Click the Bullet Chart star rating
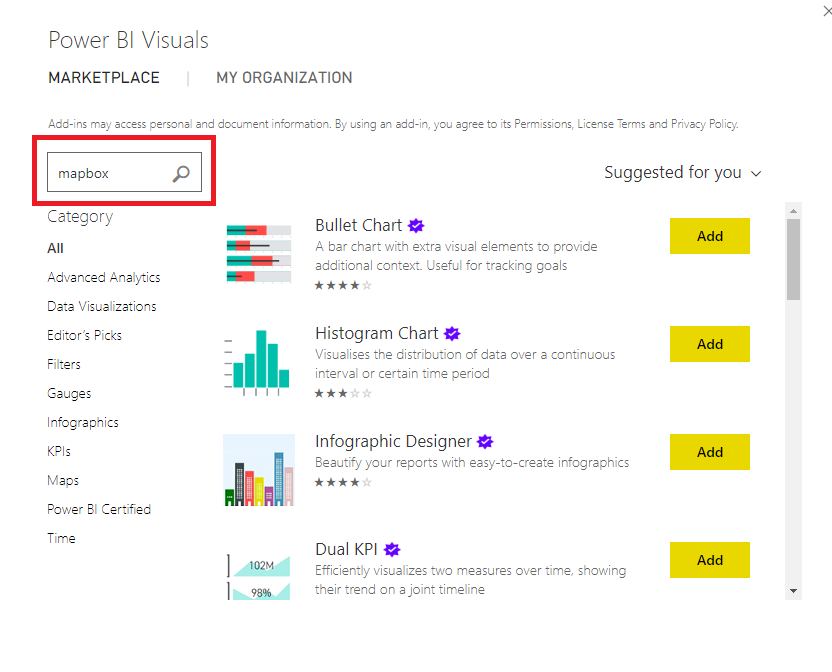 pos(343,286)
